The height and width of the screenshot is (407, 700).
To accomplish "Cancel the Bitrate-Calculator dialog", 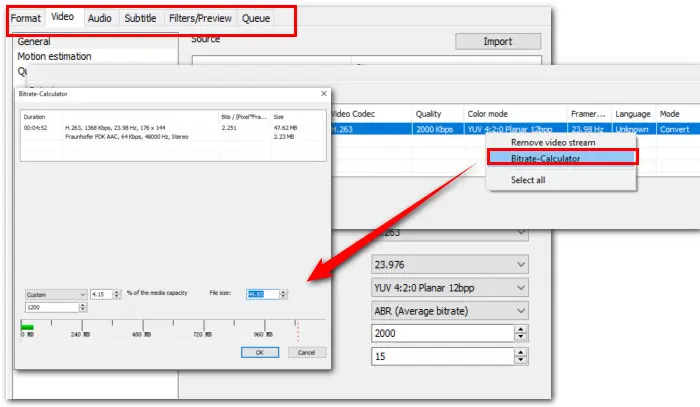I will coord(307,353).
